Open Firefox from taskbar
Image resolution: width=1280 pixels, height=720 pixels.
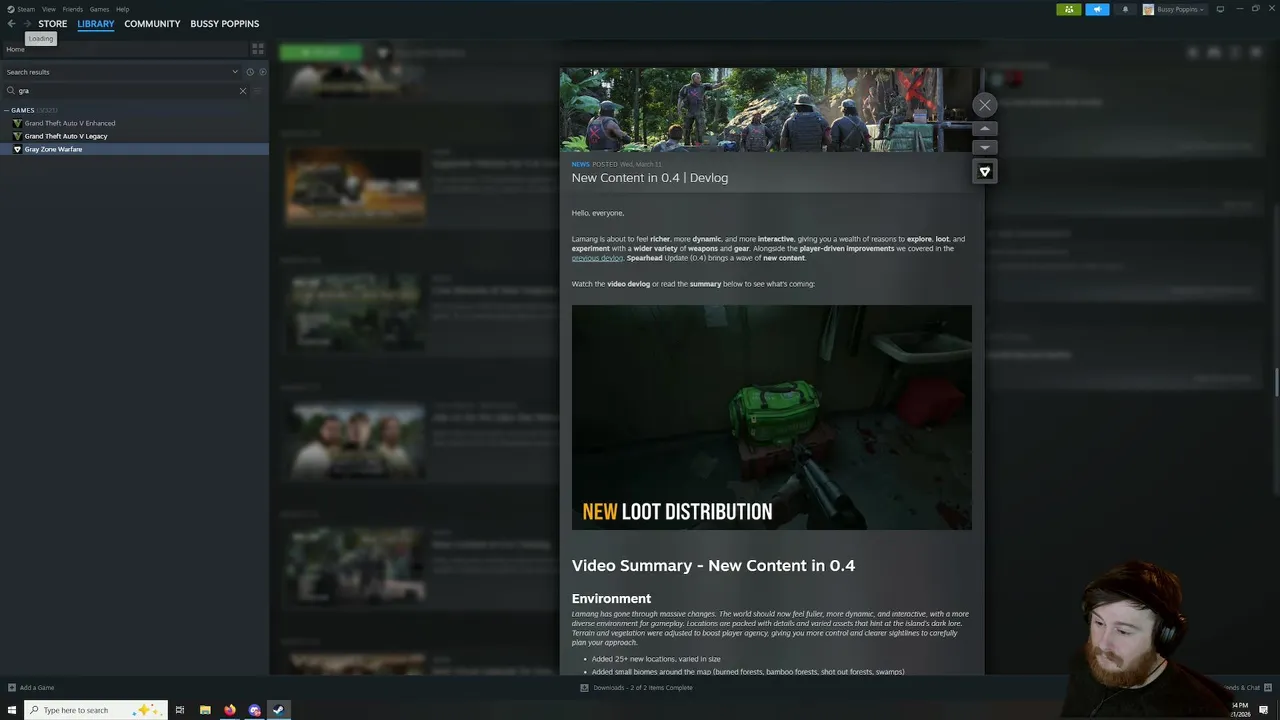click(x=230, y=710)
